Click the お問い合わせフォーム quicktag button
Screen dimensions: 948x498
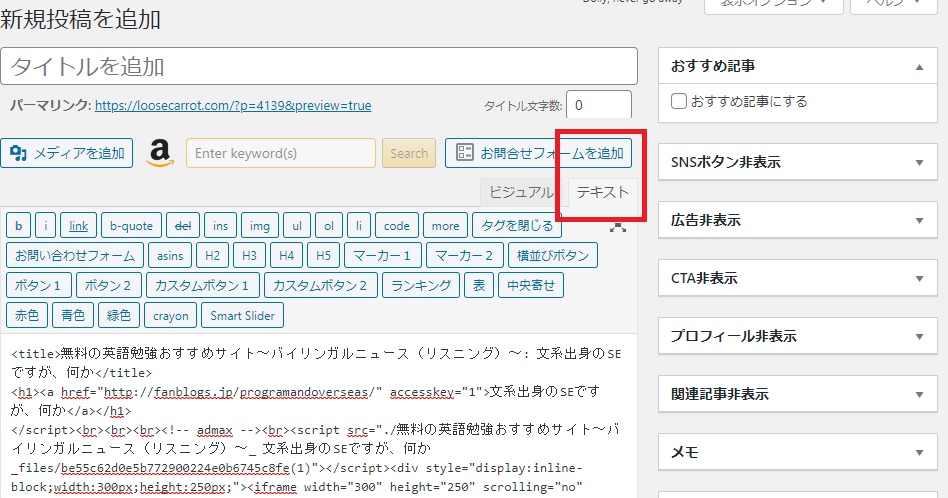75,255
